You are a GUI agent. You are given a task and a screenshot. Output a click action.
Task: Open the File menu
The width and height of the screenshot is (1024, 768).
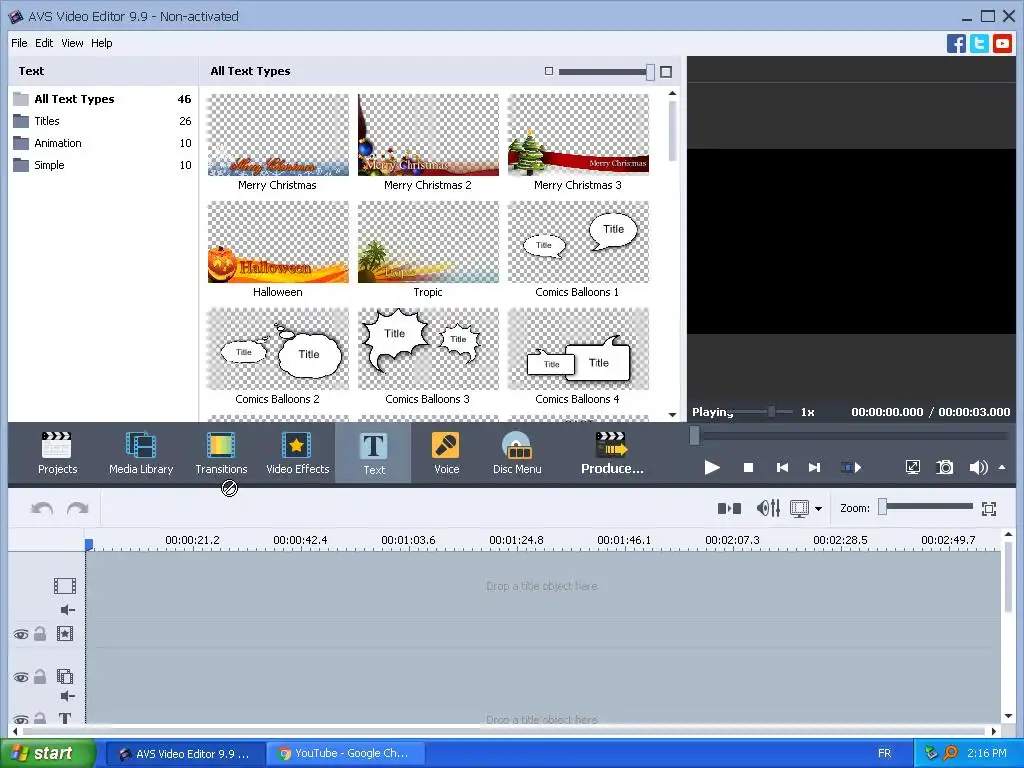19,43
